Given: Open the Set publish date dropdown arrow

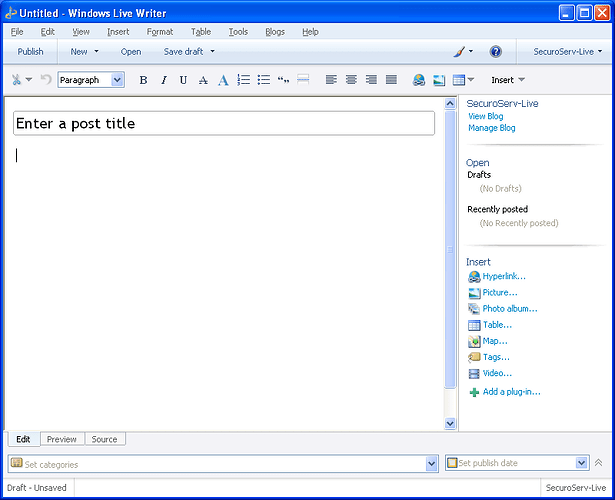Looking at the screenshot, I should 581,463.
